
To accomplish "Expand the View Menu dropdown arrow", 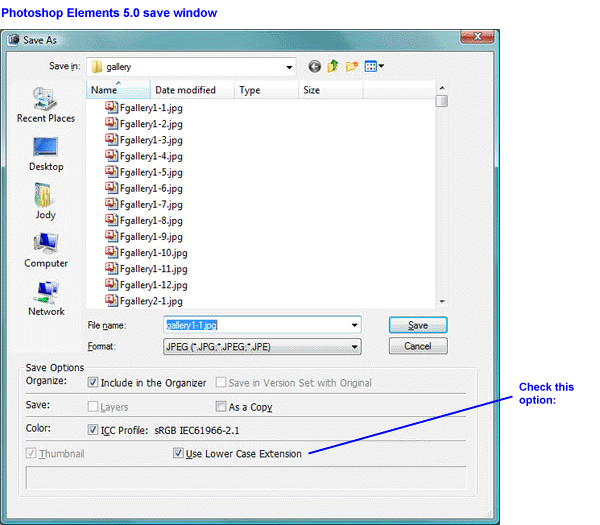I will (381, 66).
